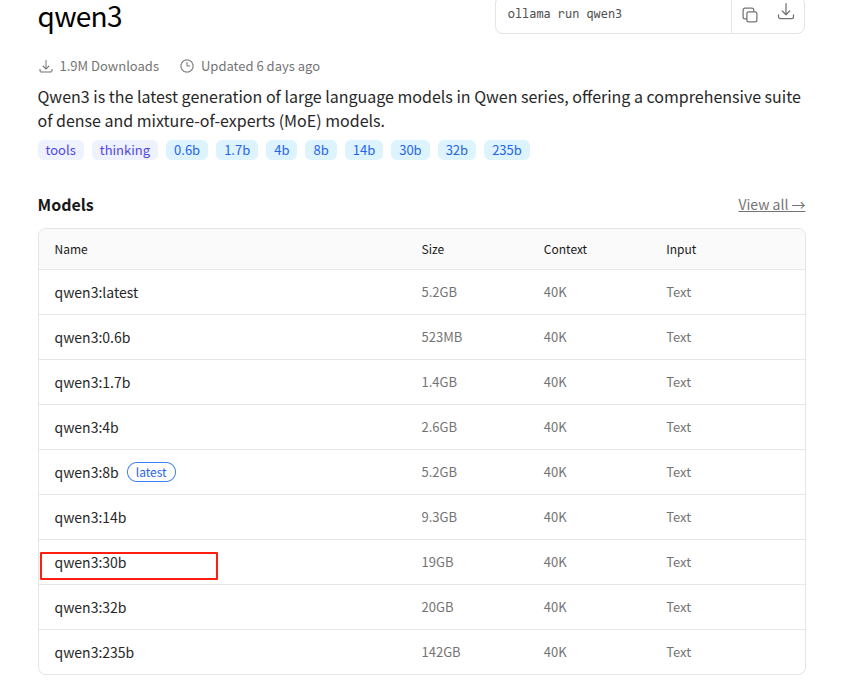Pick the 8b size tag

coord(321,150)
